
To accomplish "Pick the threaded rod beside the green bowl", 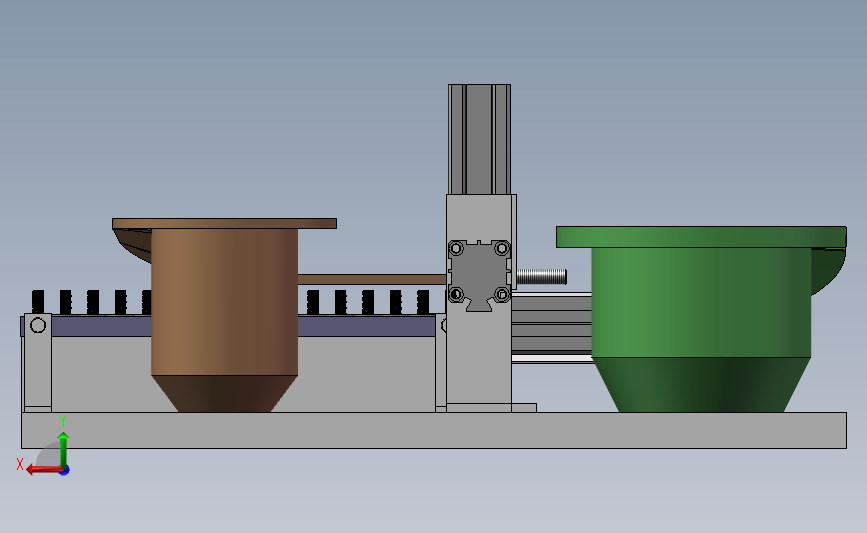I will [542, 276].
